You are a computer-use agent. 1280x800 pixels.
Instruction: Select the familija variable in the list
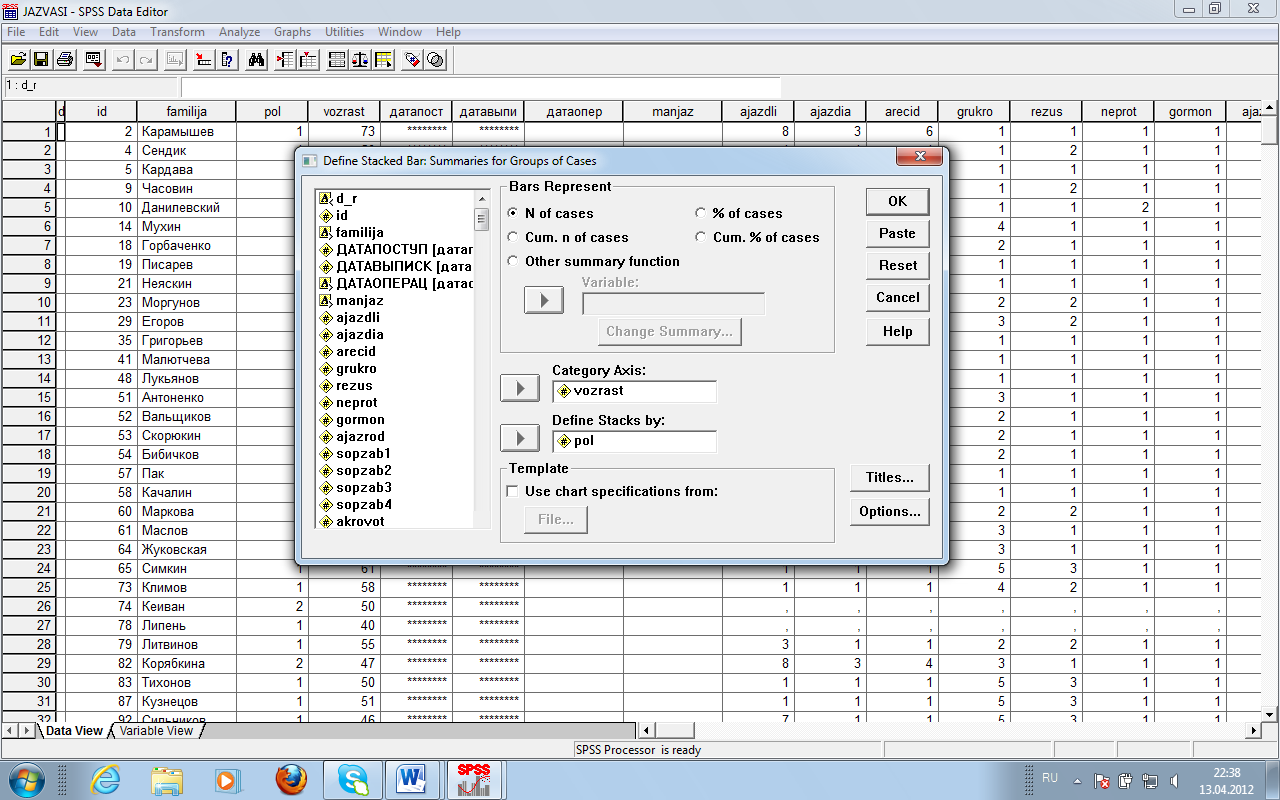click(359, 232)
